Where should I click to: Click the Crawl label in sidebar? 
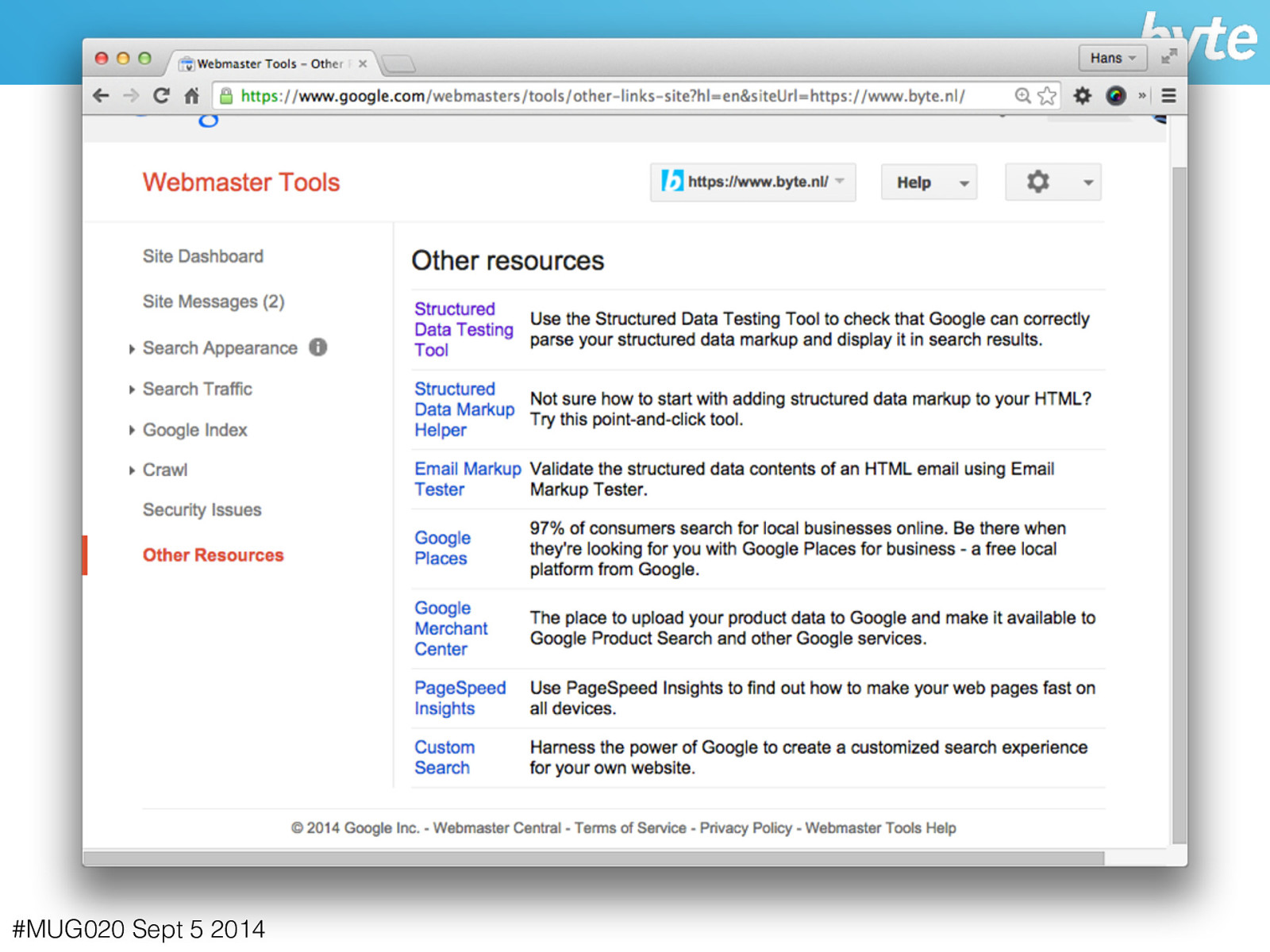165,470
